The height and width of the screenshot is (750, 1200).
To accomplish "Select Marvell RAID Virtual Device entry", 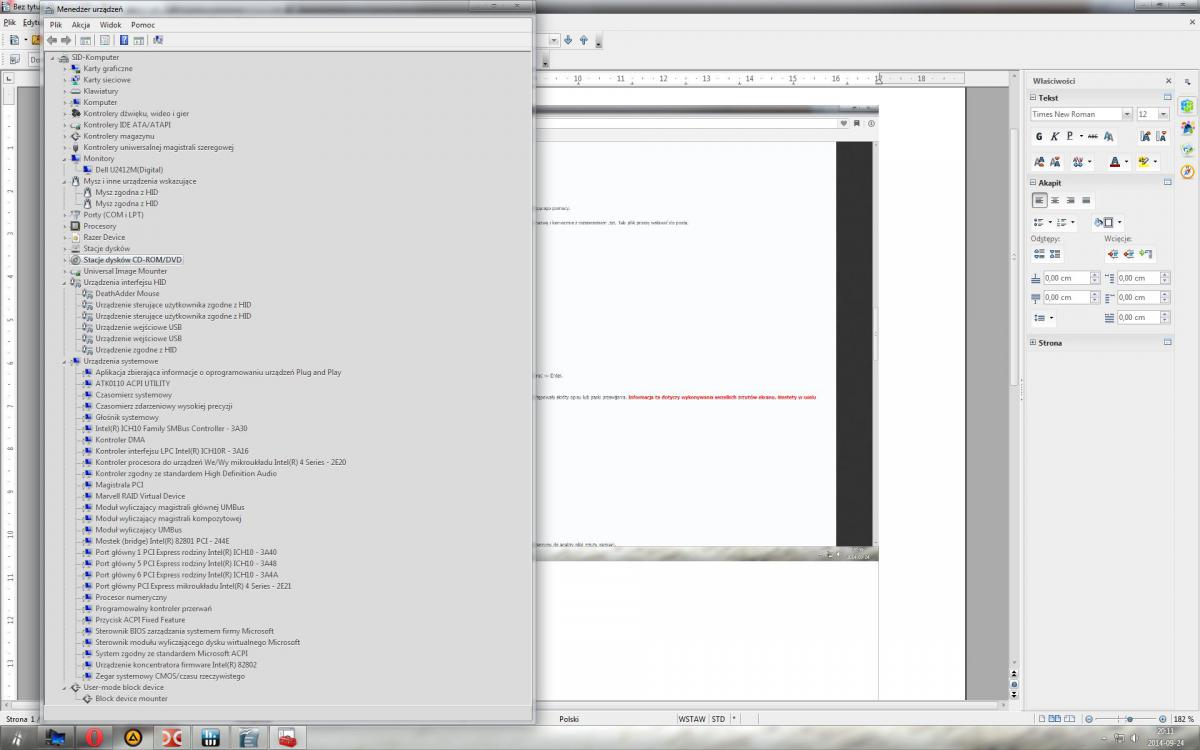I will [140, 496].
